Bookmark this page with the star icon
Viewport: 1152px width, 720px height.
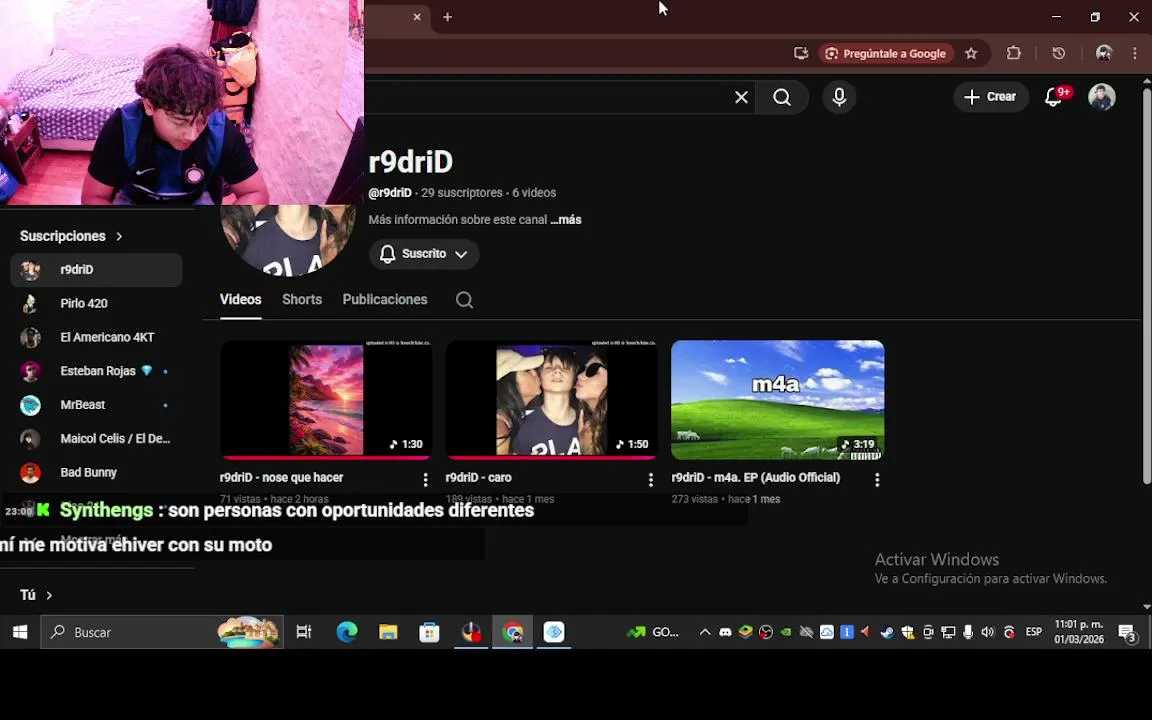(x=971, y=53)
